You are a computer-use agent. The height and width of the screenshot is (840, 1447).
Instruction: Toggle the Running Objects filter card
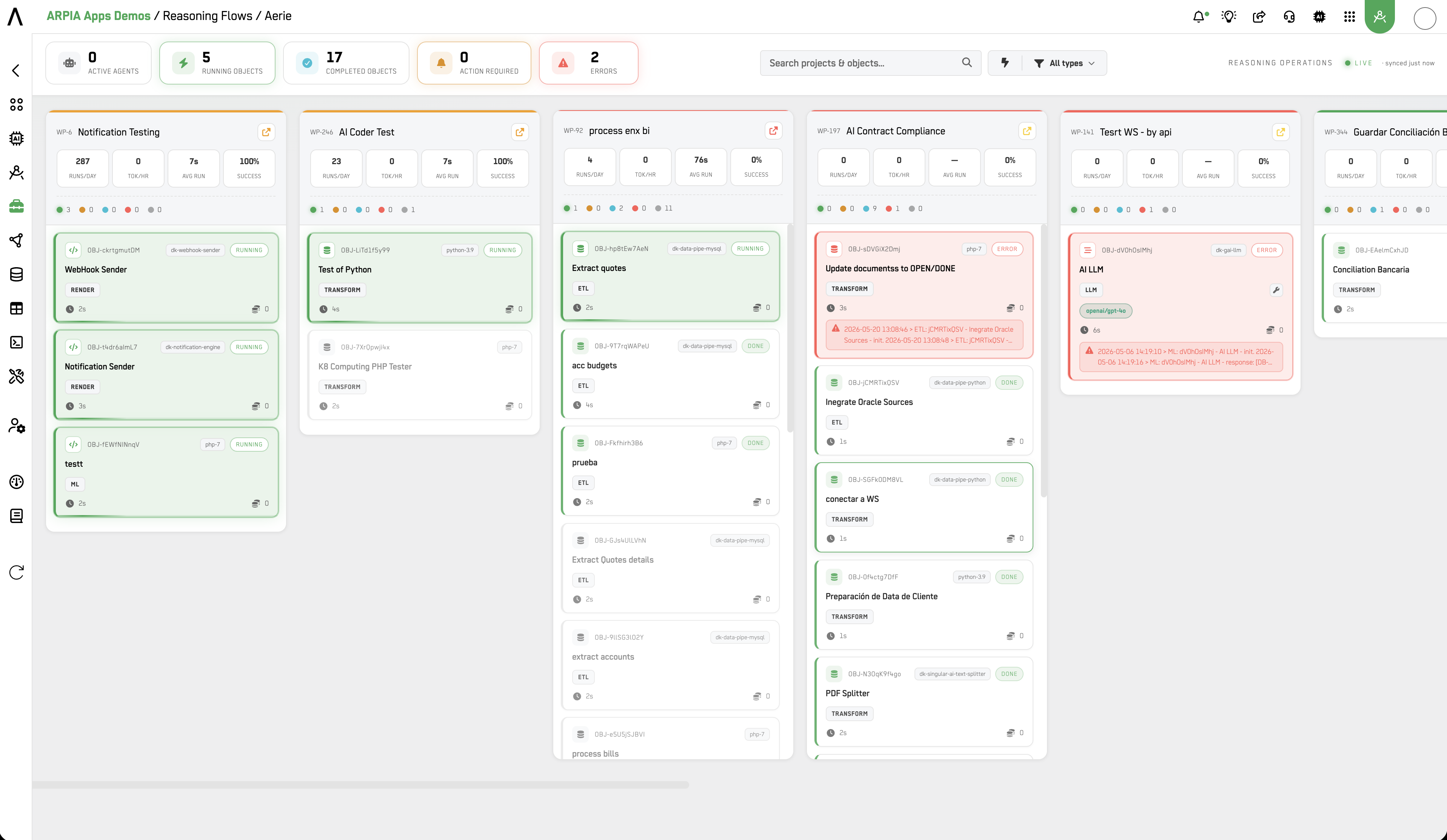pos(218,63)
